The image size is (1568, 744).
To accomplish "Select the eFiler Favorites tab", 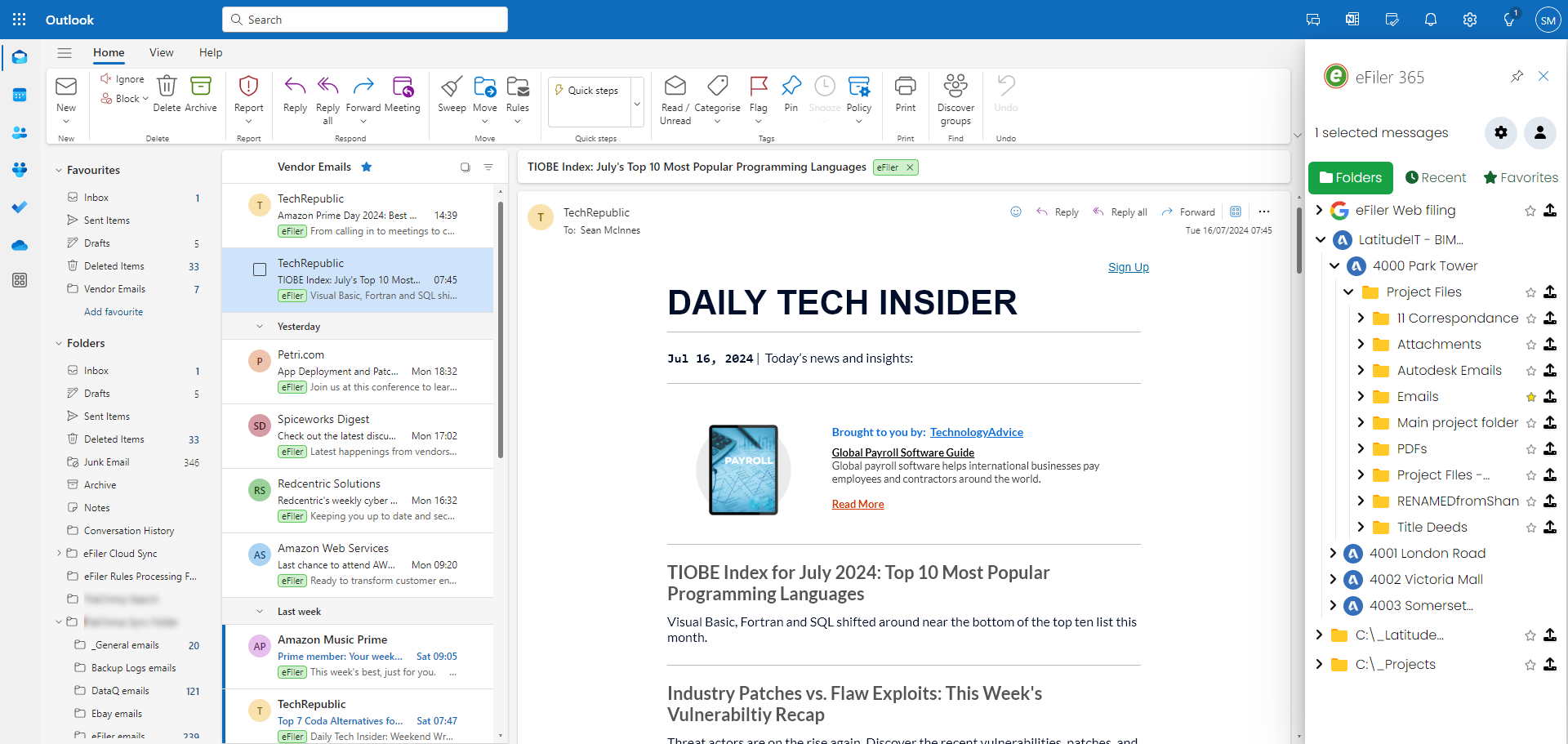I will (x=1521, y=178).
